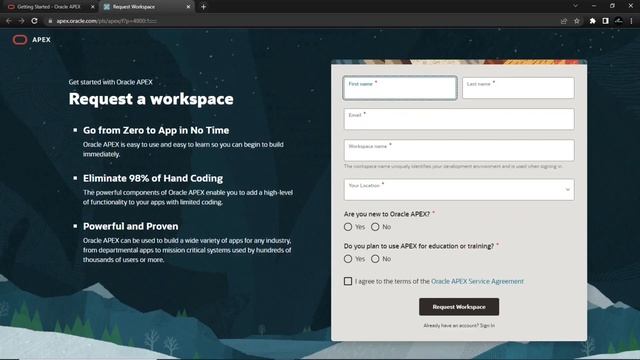Focus the Last name field

tap(518, 88)
